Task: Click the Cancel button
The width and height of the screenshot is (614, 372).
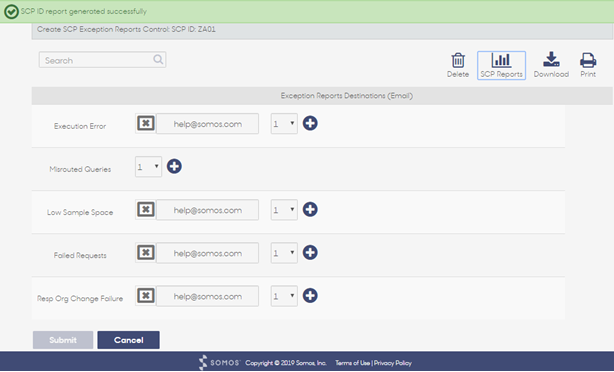Action: click(x=128, y=340)
